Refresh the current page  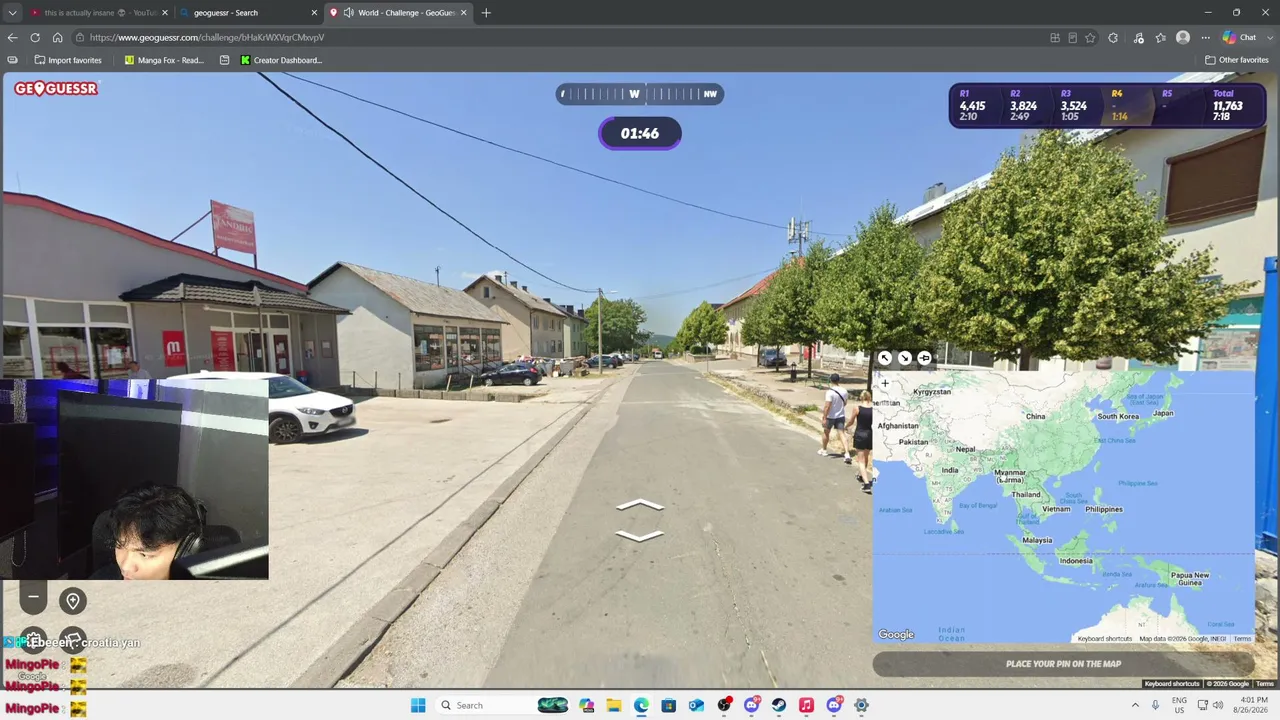tap(35, 38)
